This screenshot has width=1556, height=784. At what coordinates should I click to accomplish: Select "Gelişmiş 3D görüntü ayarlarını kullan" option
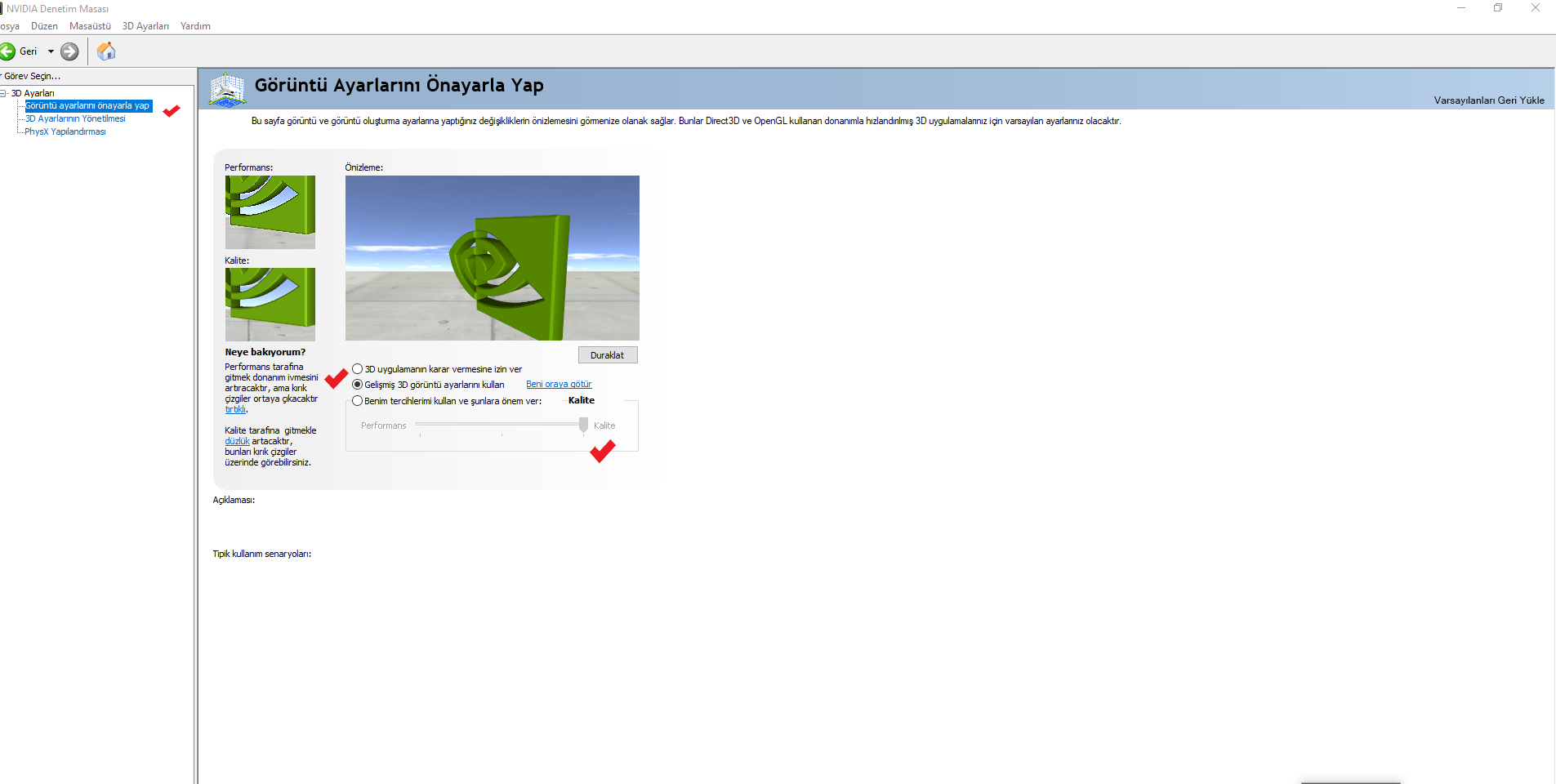click(x=429, y=385)
